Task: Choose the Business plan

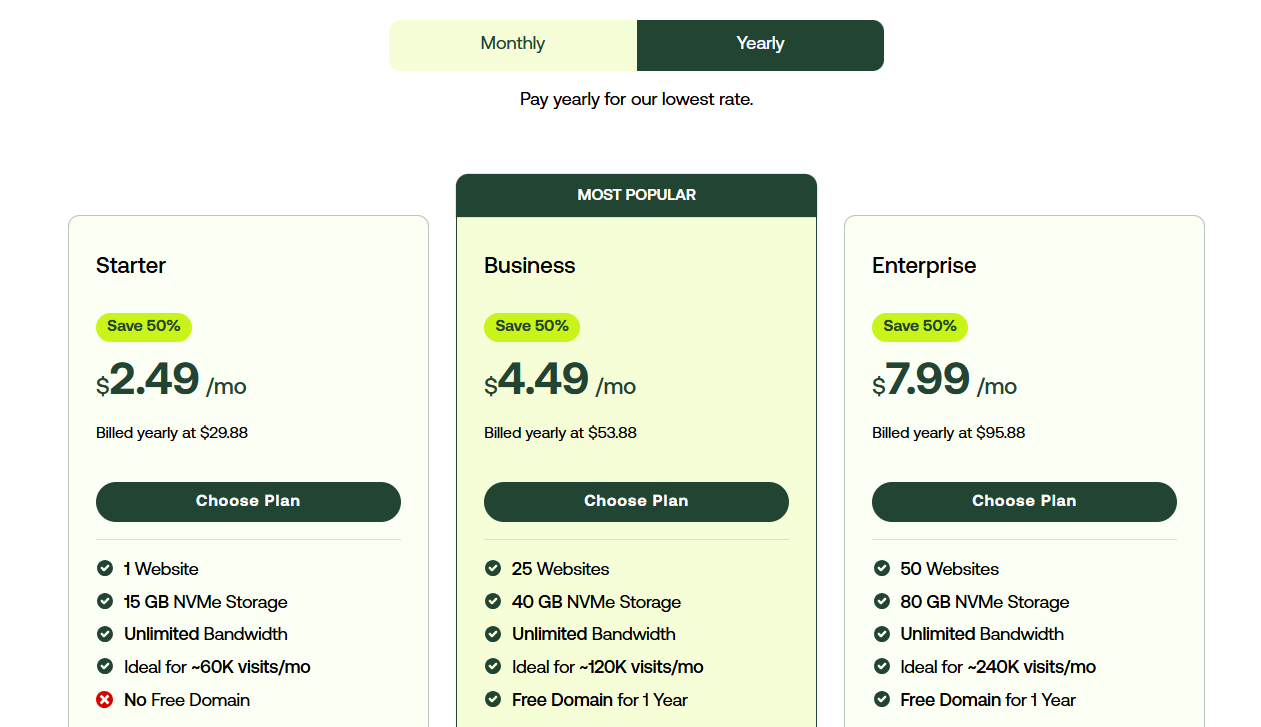Action: [636, 502]
